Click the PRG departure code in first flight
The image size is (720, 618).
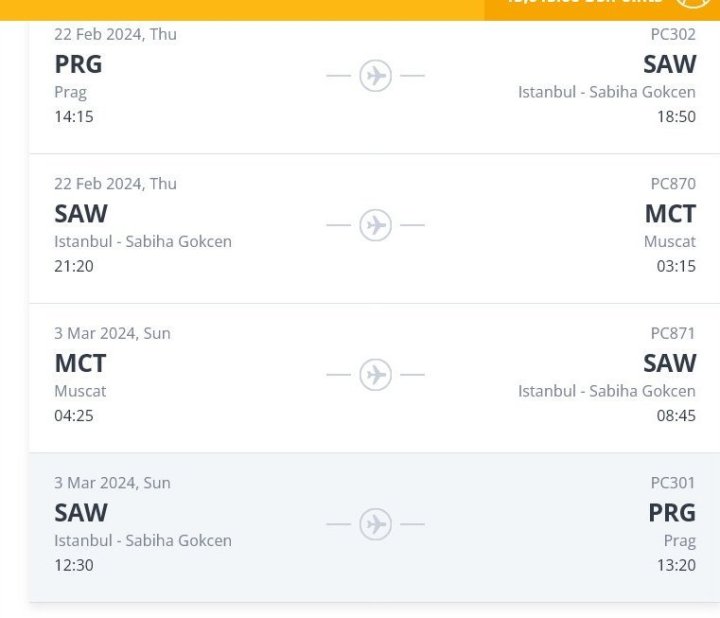pyautogui.click(x=78, y=64)
